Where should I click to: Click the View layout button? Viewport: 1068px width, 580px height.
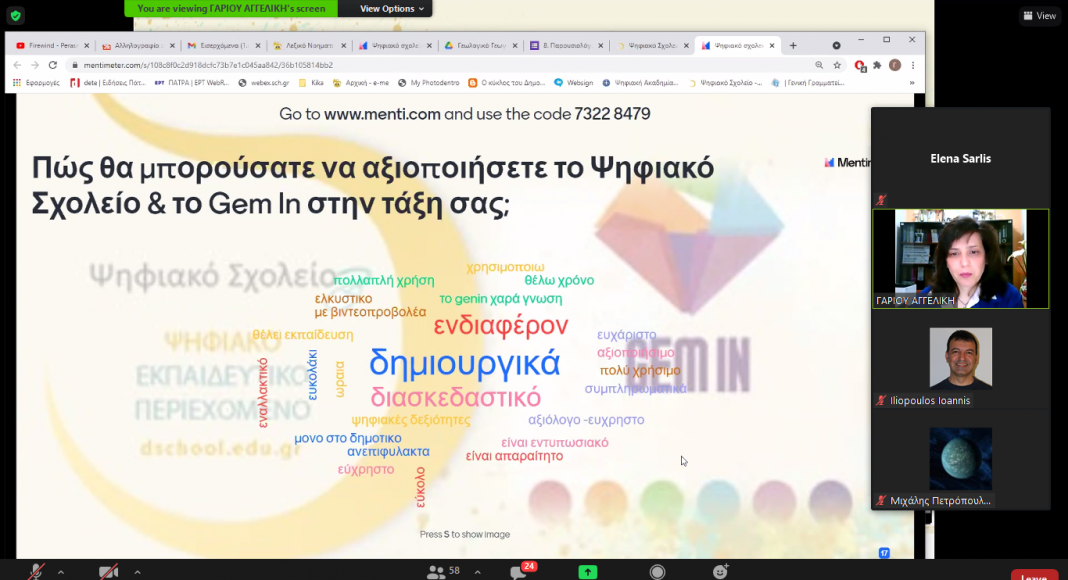[1039, 16]
